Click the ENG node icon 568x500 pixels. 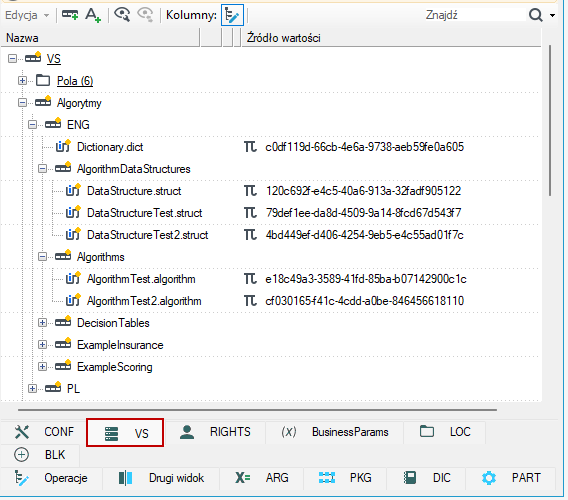(x=53, y=124)
